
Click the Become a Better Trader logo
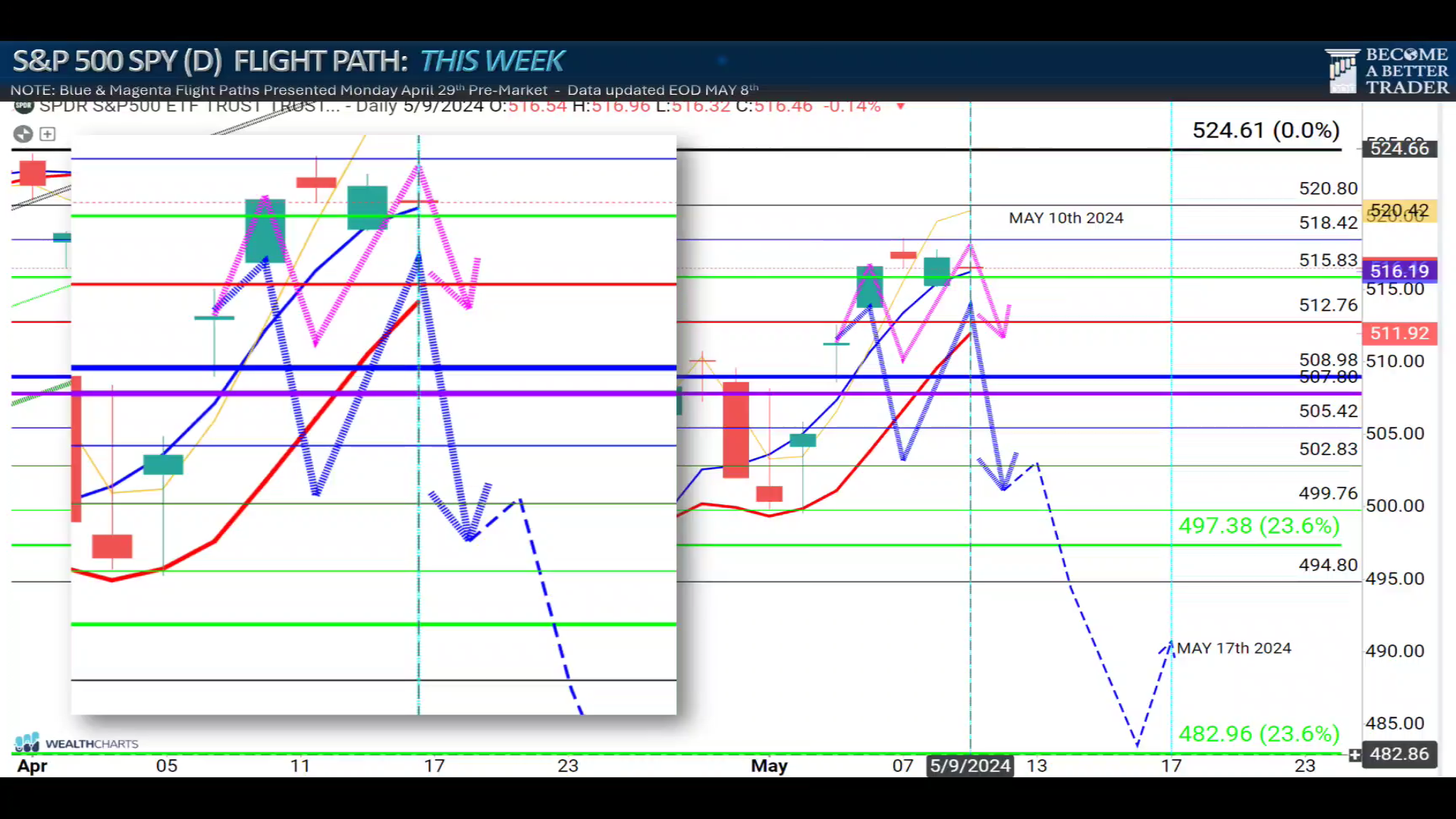[x=1387, y=71]
